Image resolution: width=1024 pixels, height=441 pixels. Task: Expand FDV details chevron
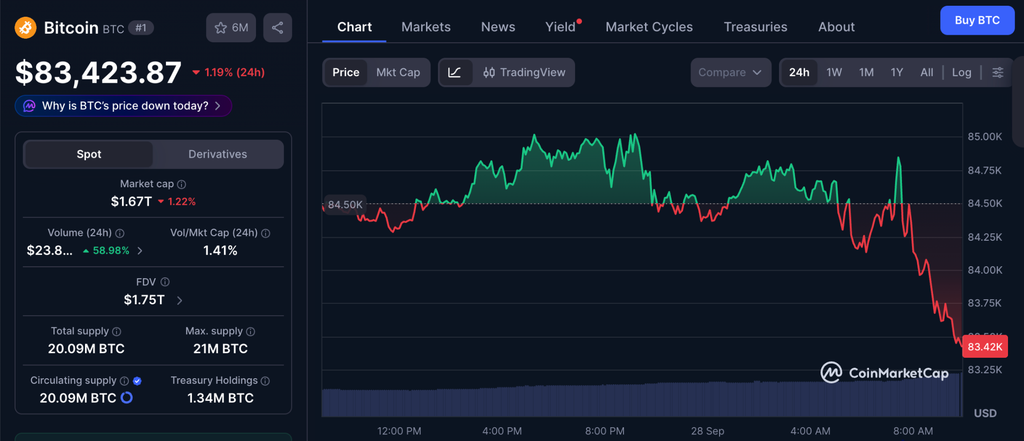point(180,301)
